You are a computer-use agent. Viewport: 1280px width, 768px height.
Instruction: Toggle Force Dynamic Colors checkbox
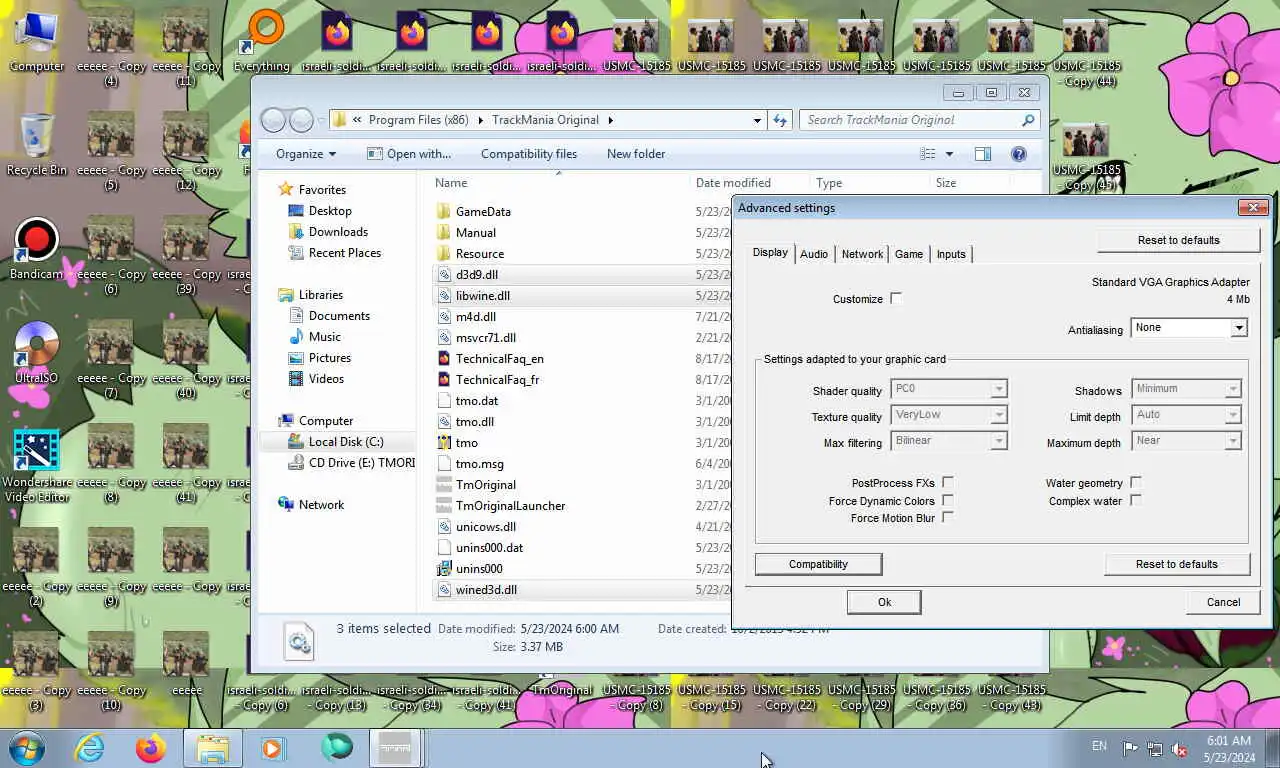click(947, 500)
